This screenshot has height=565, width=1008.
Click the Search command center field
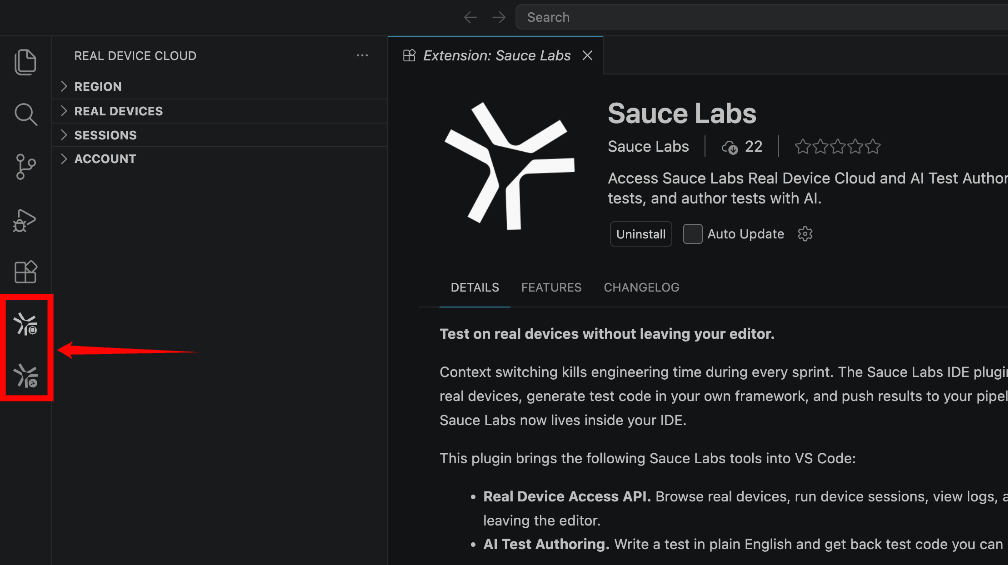tap(762, 17)
